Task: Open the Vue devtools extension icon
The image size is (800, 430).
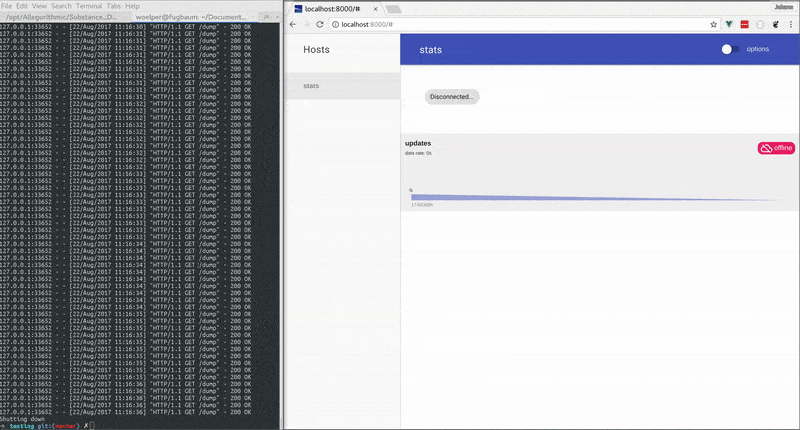Action: 729,24
